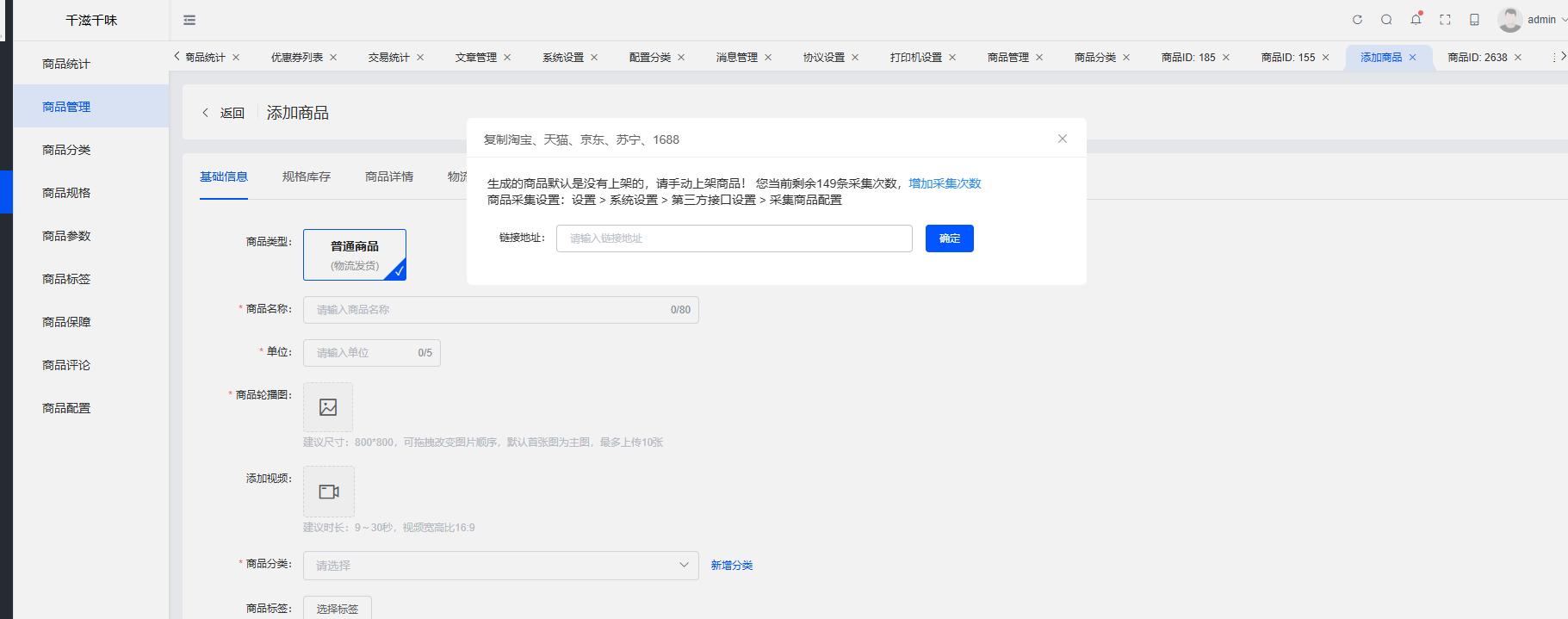Close the 优惠券列表 tab

tap(333, 58)
